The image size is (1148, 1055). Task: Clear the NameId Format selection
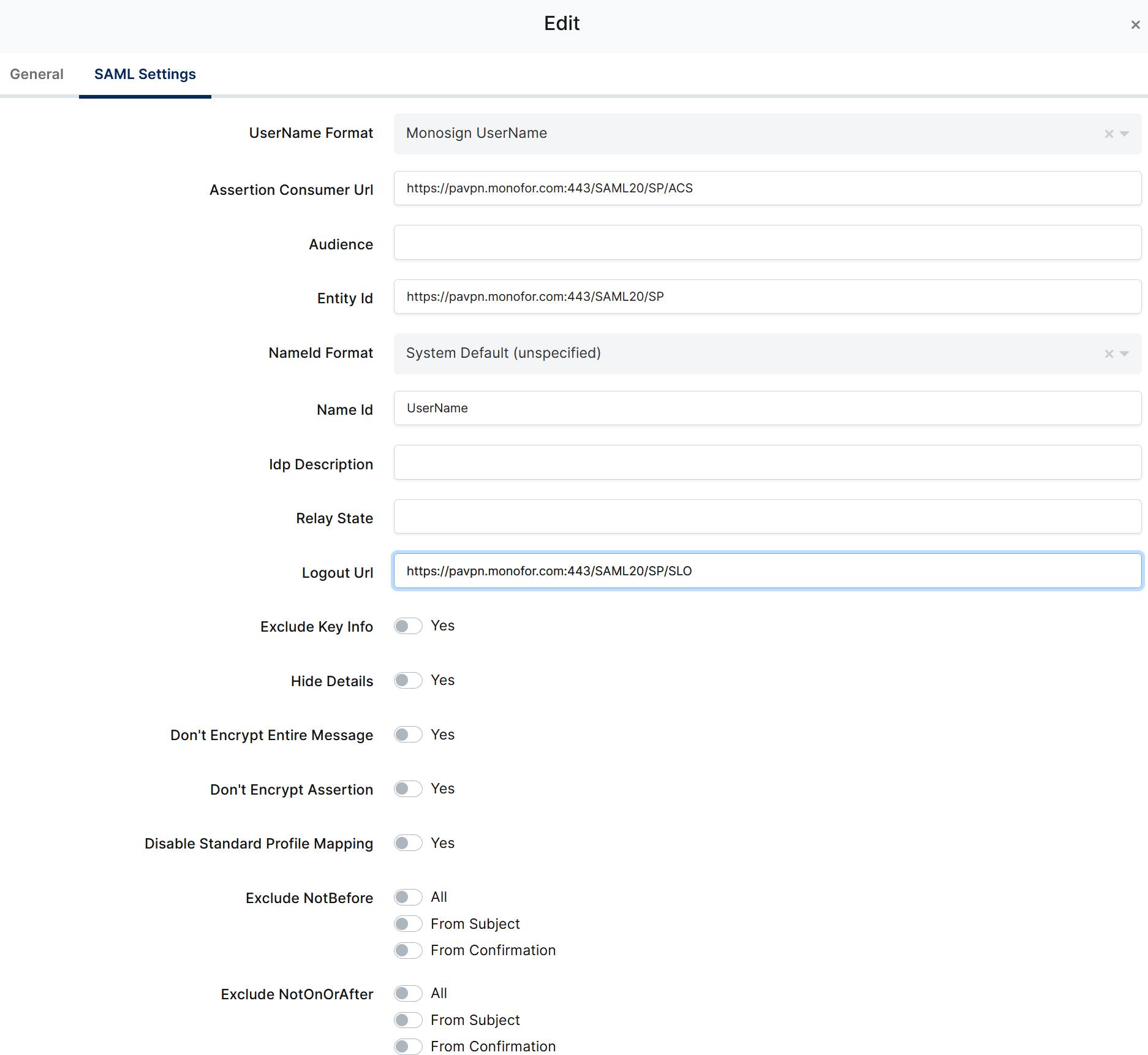point(1108,354)
